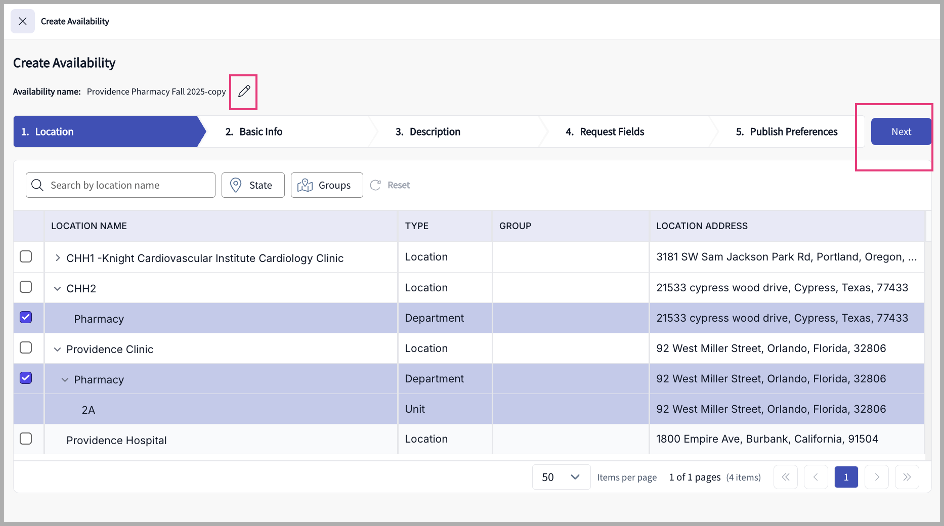The width and height of the screenshot is (944, 526).
Task: Click the Groups filter map icon
Action: point(306,185)
